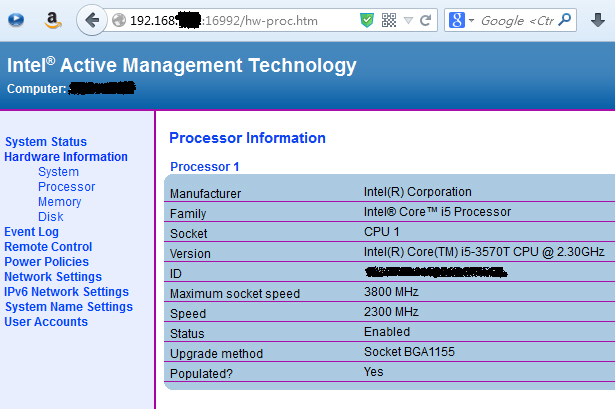Open the User Accounts link
This screenshot has width=615, height=409.
coord(46,322)
